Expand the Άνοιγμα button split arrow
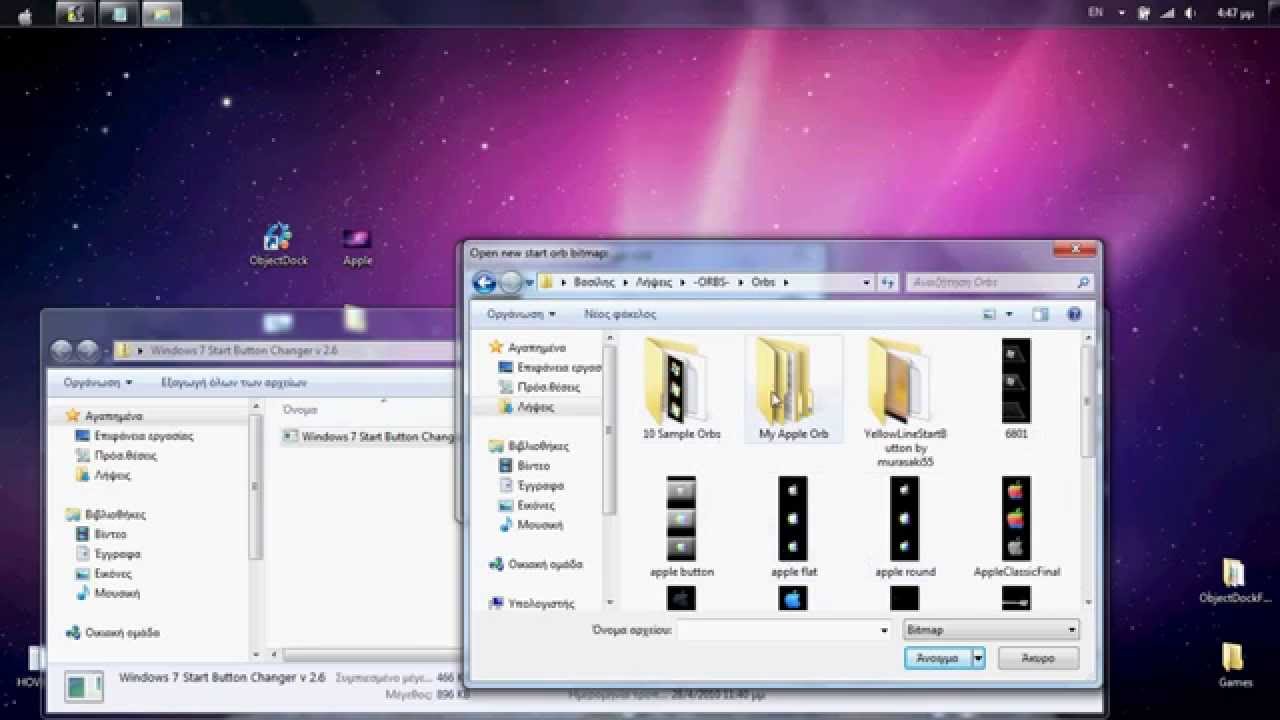This screenshot has width=1280, height=720. 978,658
